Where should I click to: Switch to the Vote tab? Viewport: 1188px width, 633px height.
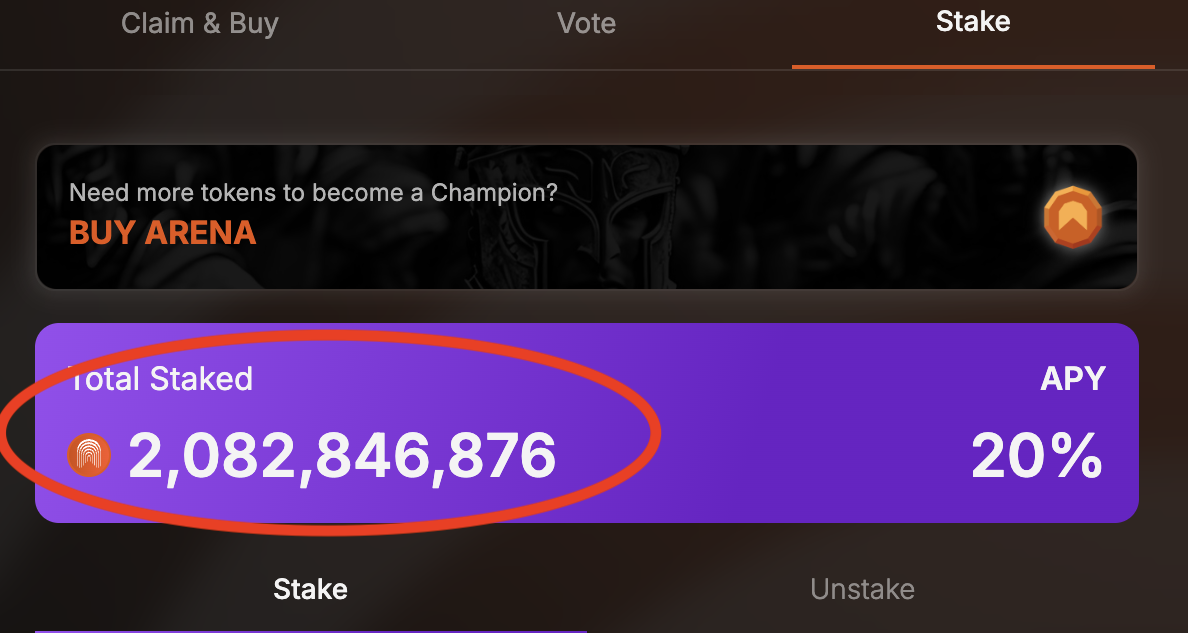(x=586, y=23)
